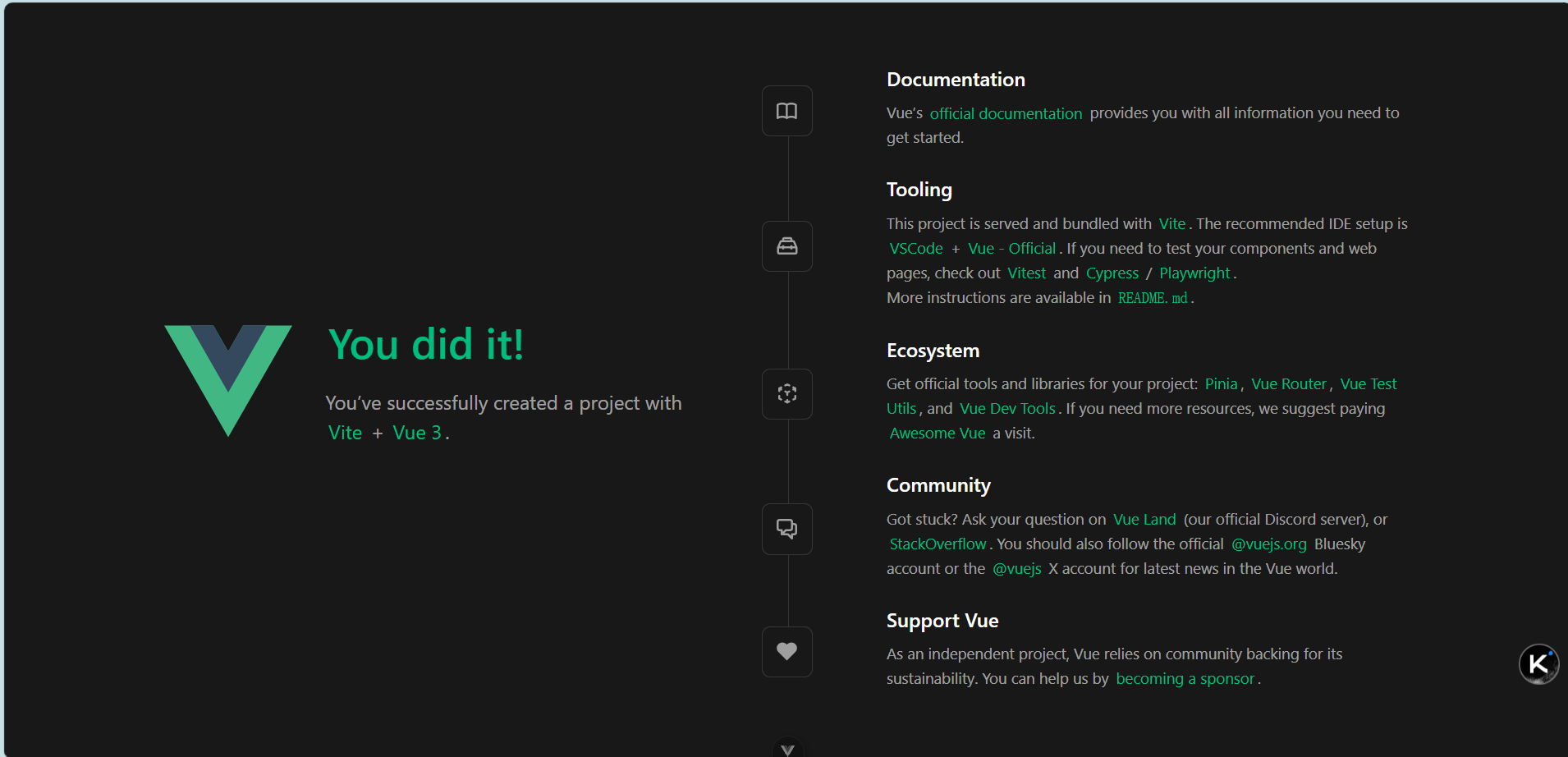Image resolution: width=1568 pixels, height=757 pixels.
Task: Open the Vitest link
Action: 1026,273
